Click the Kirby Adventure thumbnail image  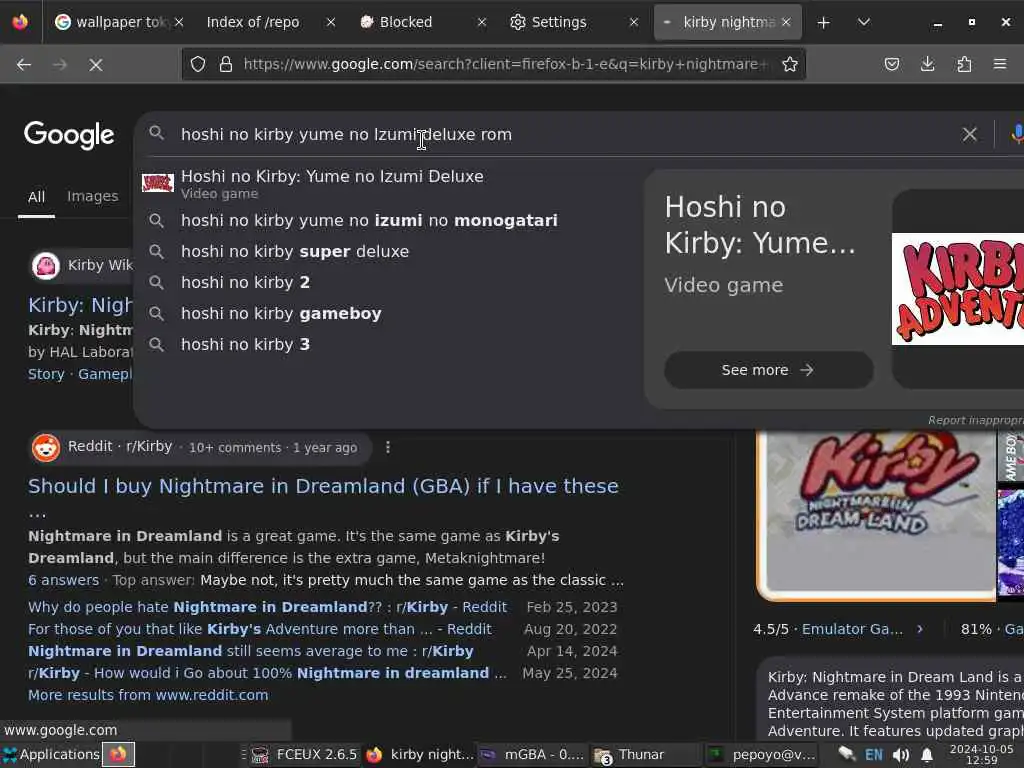point(958,289)
